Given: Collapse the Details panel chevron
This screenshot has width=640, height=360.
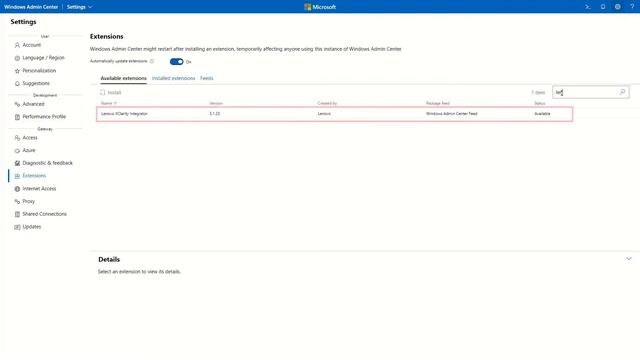Looking at the screenshot, I should (629, 259).
